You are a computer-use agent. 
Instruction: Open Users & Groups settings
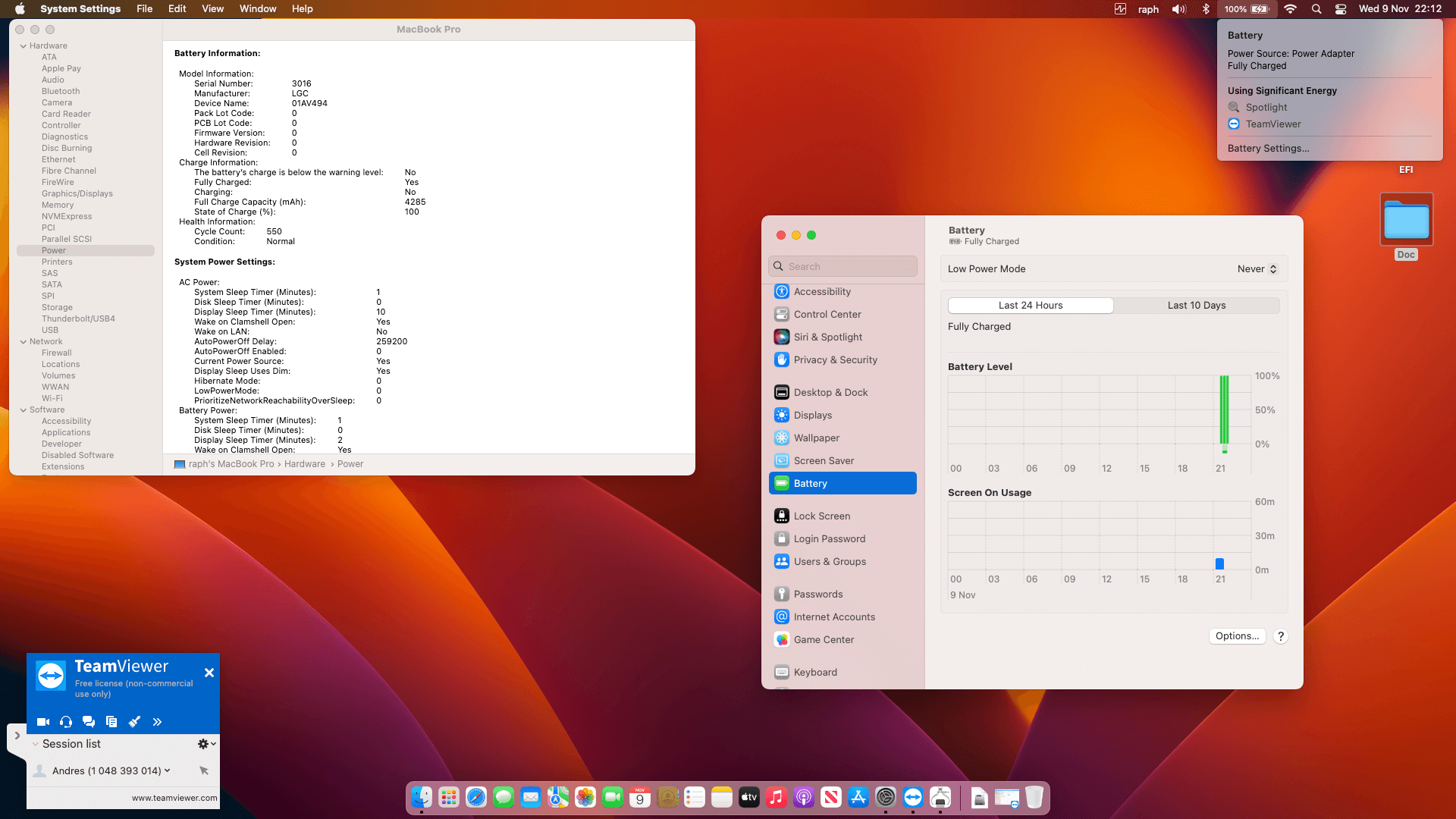point(843,562)
